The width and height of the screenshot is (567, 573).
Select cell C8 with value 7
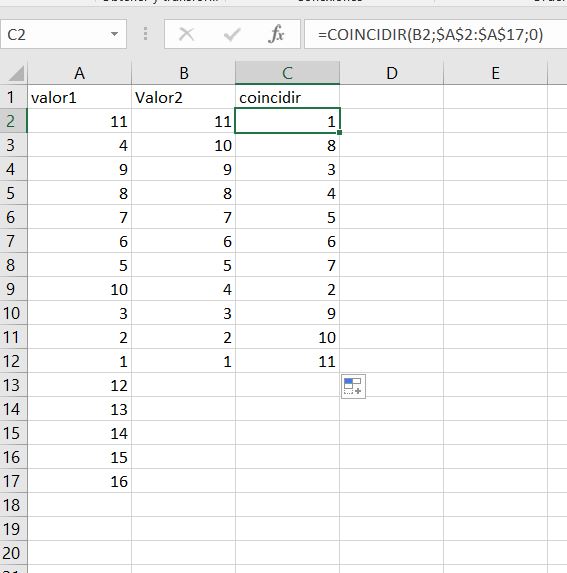coord(288,265)
